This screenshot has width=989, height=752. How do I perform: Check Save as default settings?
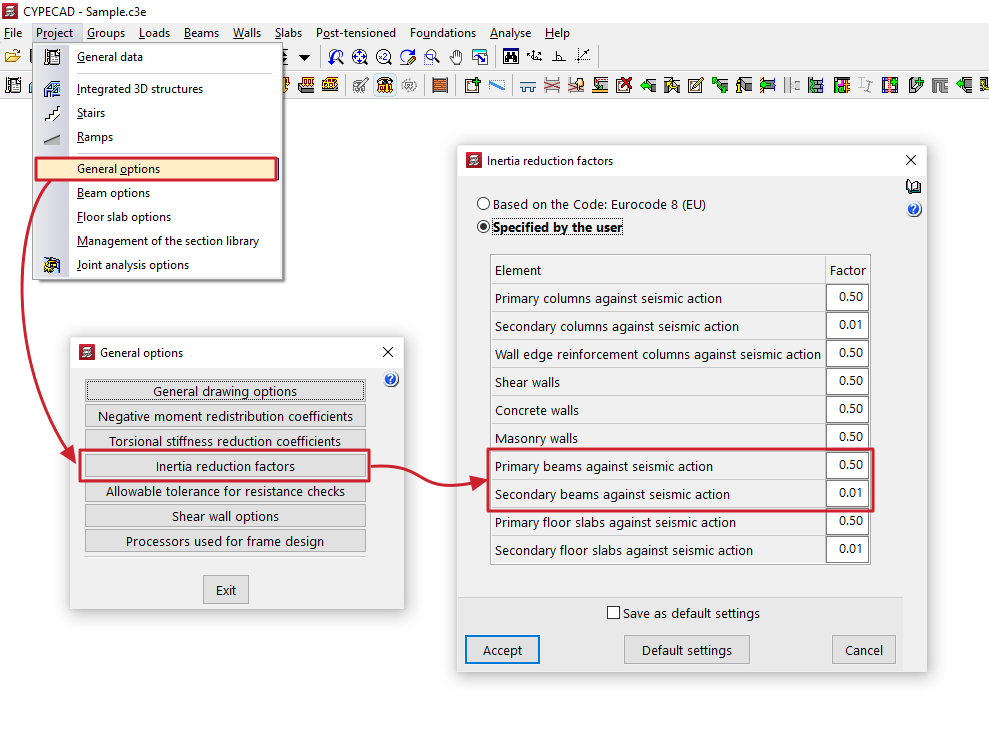613,613
